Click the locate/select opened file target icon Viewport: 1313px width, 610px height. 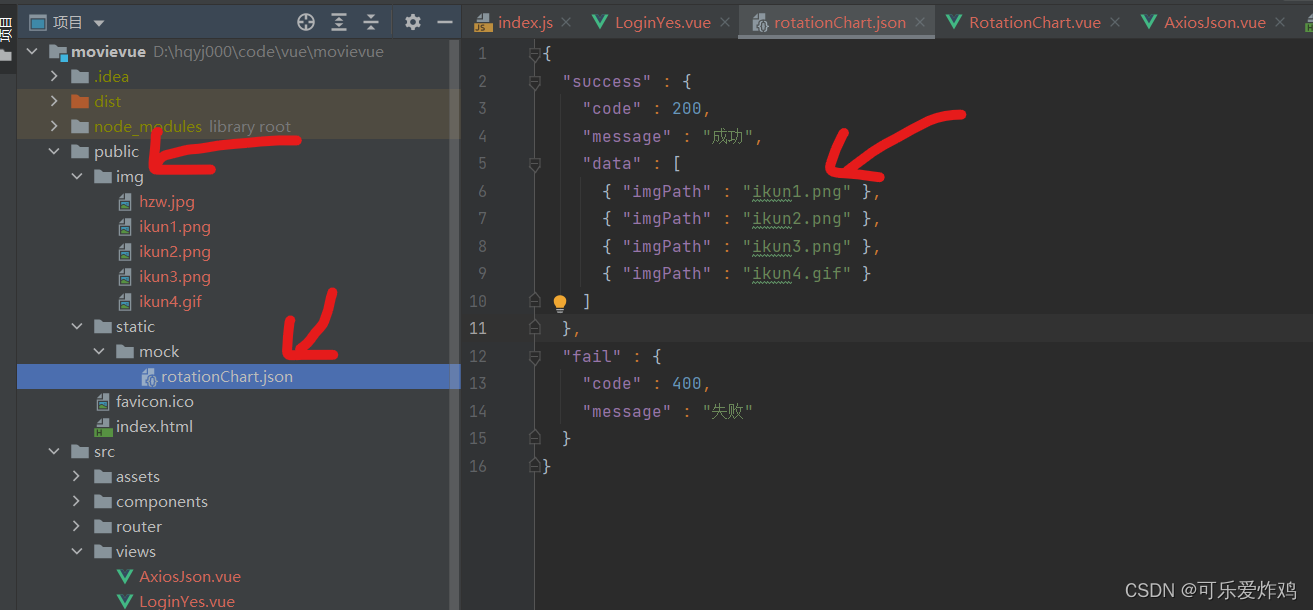tap(306, 22)
